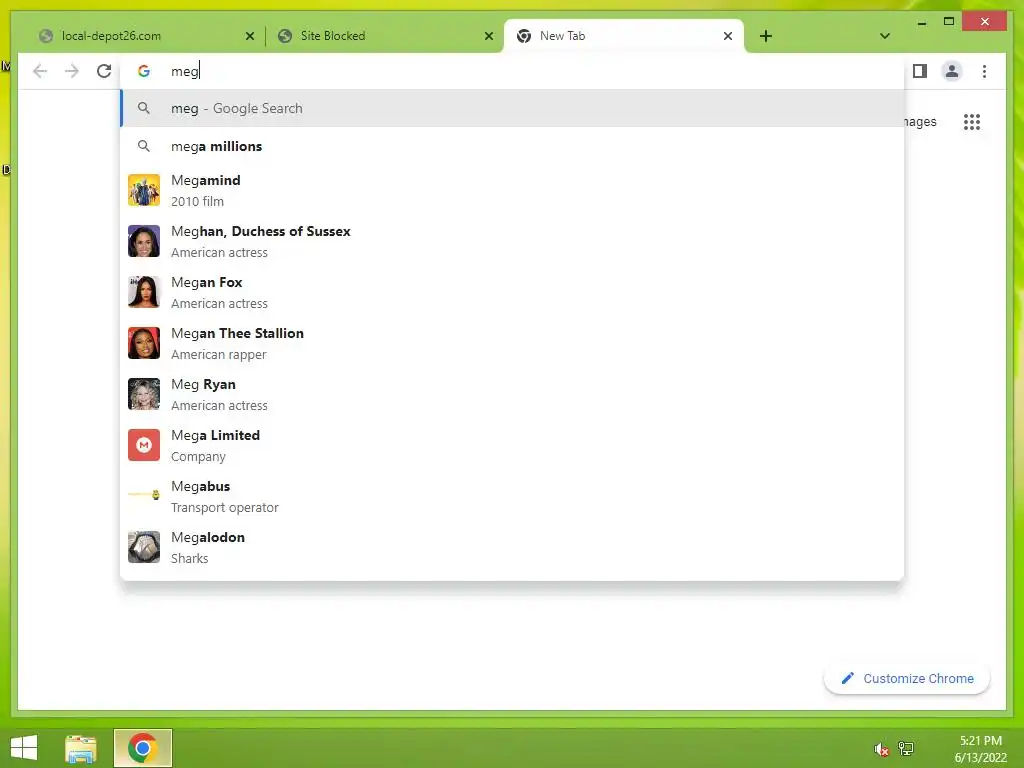This screenshot has width=1024, height=768.
Task: Choose the meg - Google Search suggestion
Action: [x=512, y=108]
